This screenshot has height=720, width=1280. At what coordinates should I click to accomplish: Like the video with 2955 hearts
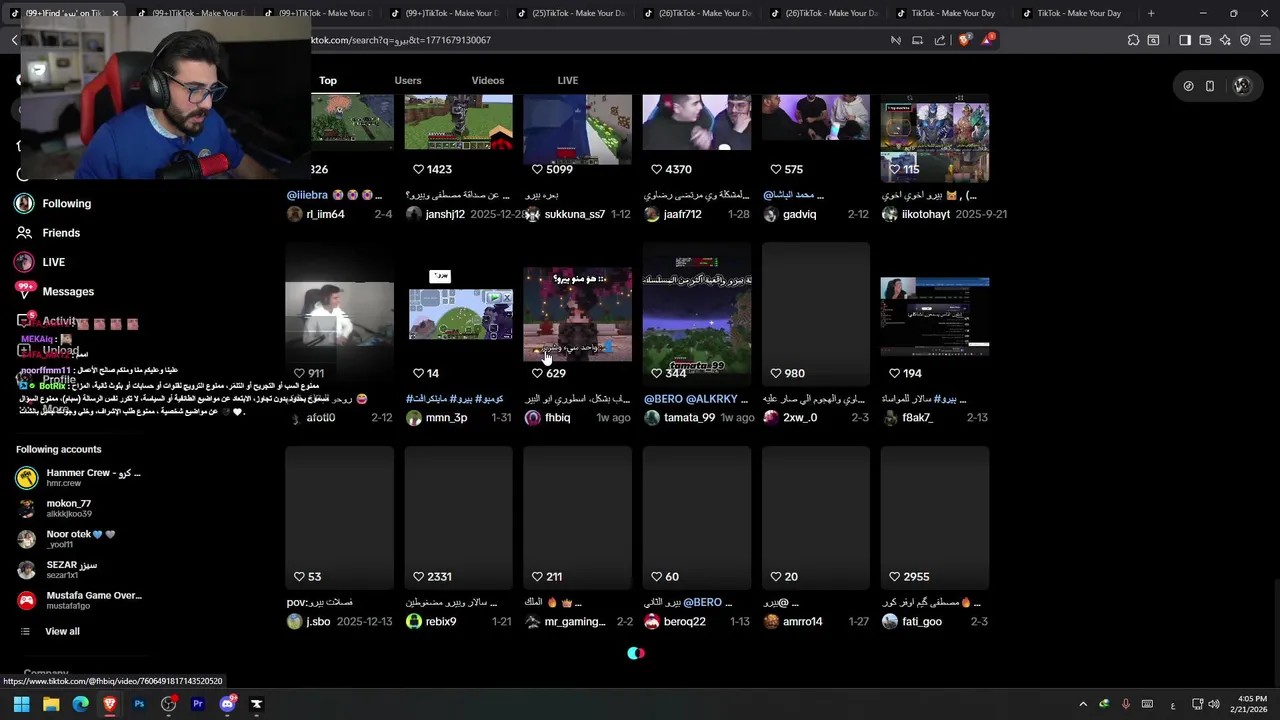[x=895, y=577]
